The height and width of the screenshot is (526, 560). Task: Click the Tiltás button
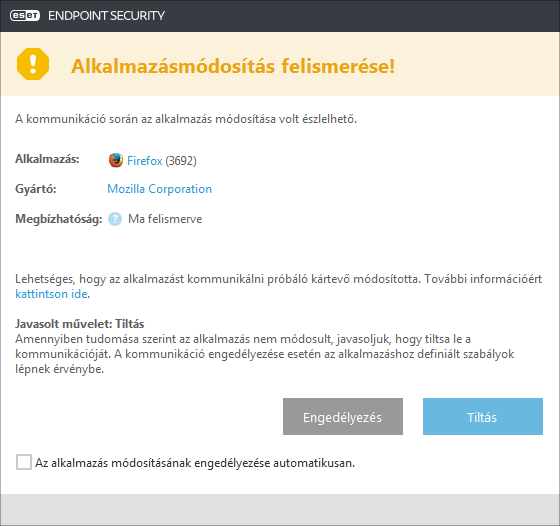[x=483, y=416]
